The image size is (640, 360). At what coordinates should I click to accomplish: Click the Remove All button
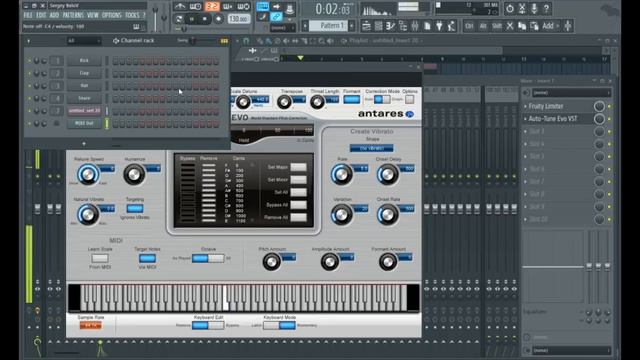[298, 218]
